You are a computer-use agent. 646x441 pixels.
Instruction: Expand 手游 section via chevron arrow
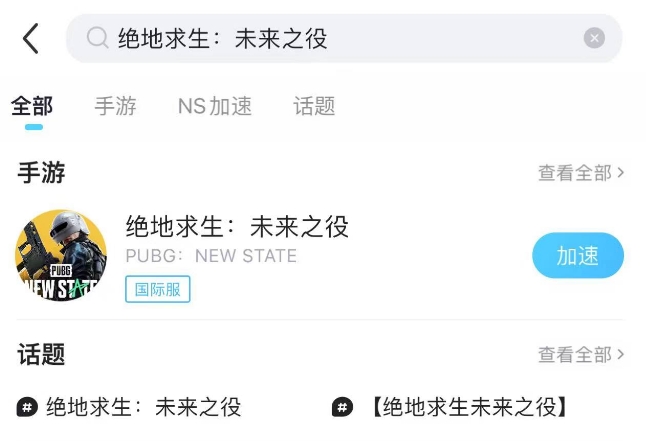point(621,173)
